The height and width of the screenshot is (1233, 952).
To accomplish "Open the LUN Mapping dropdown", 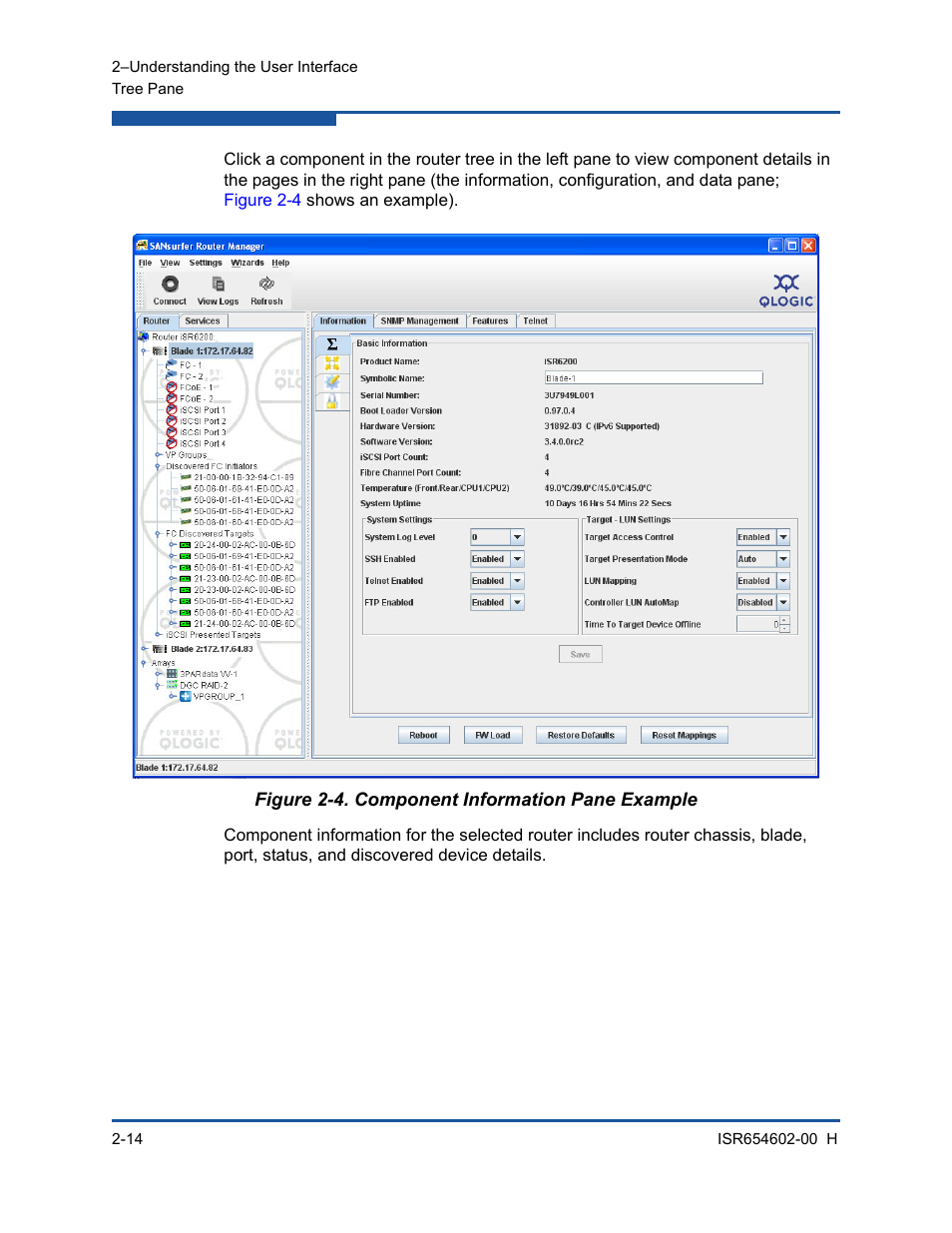I will coord(783,581).
